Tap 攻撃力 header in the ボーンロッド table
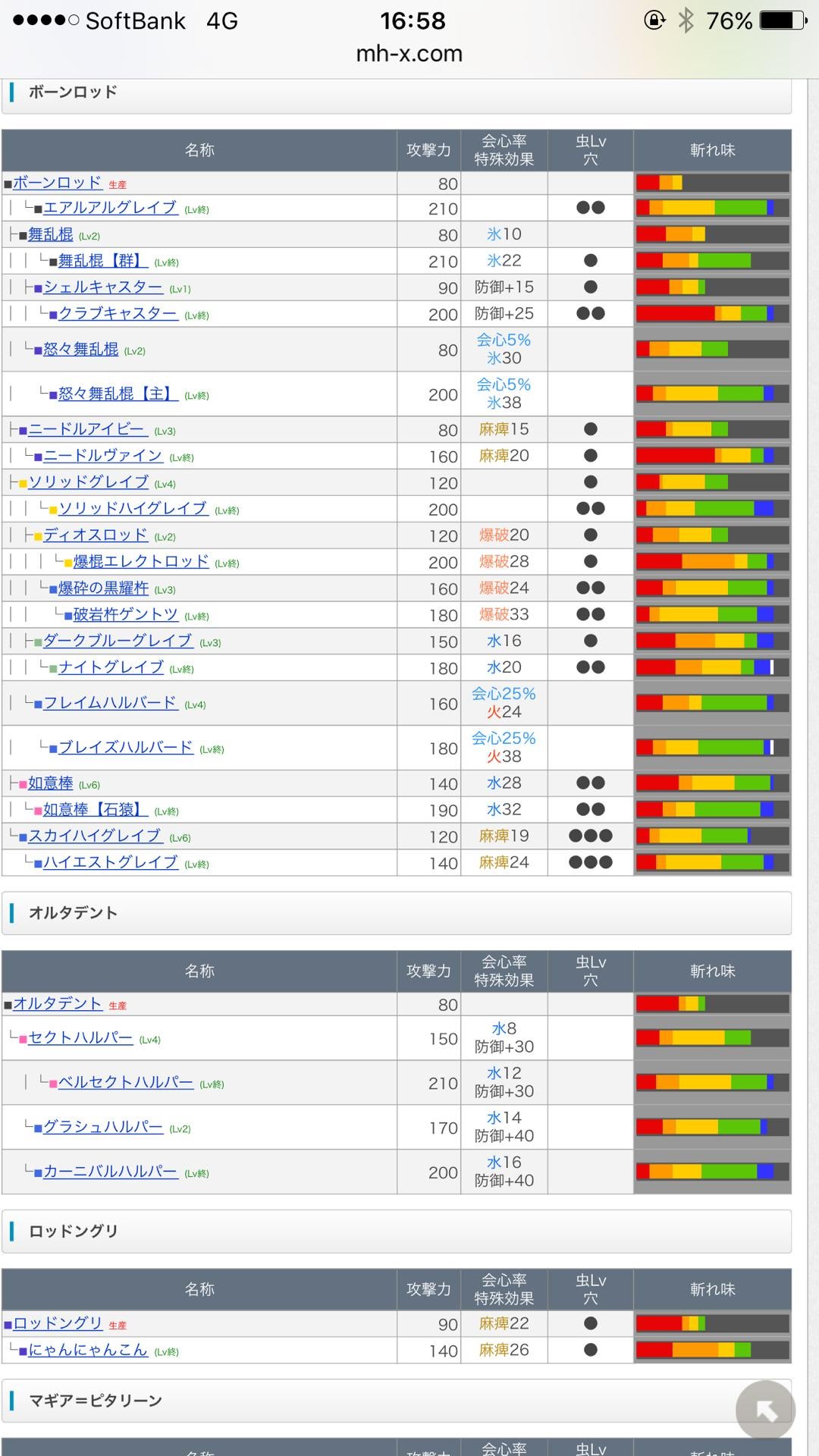The image size is (819, 1456). [428, 150]
